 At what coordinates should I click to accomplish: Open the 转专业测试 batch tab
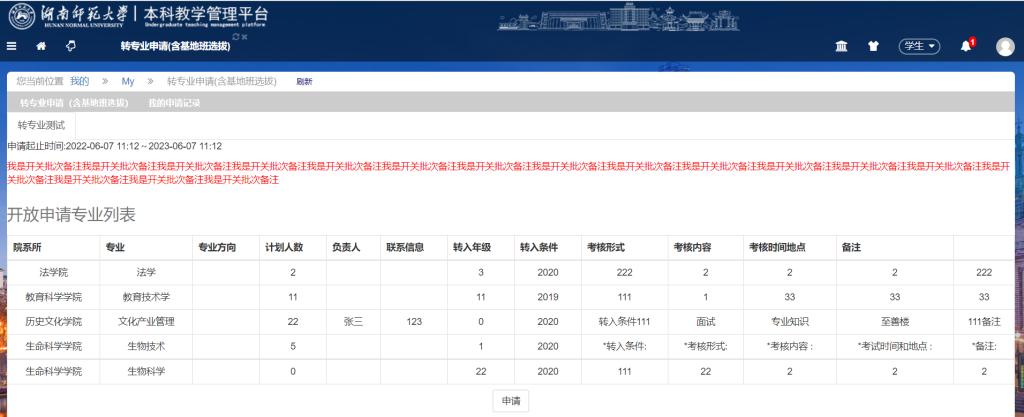(41, 126)
